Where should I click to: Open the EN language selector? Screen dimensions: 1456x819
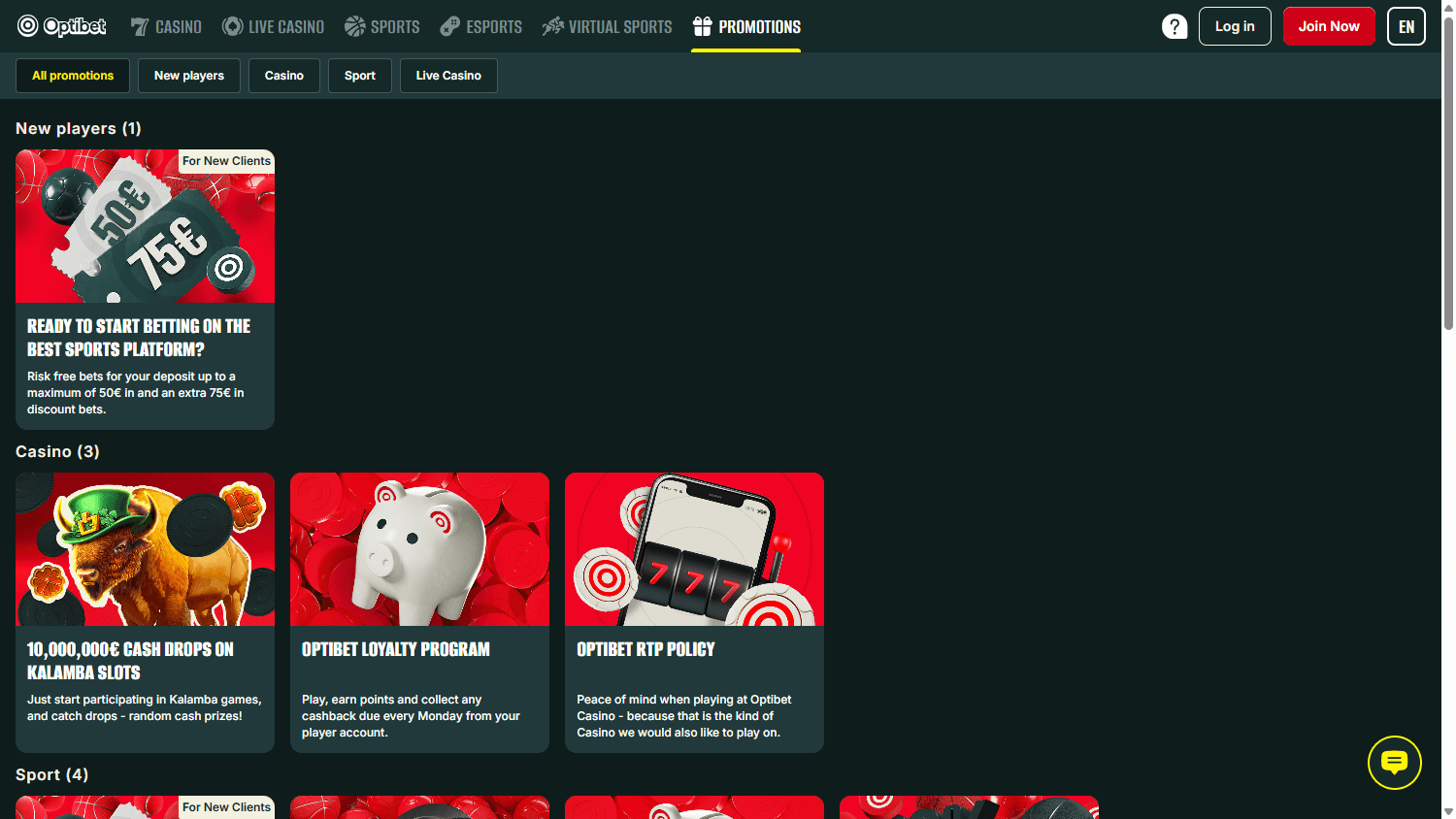(x=1406, y=26)
